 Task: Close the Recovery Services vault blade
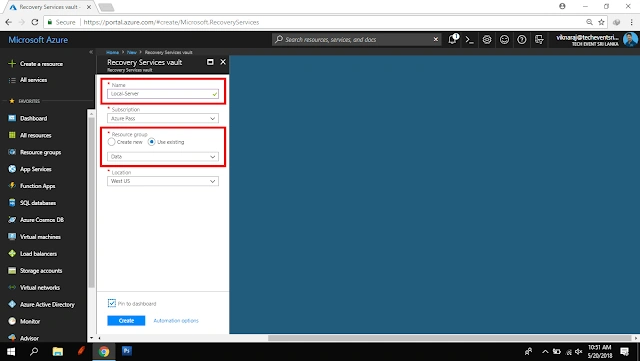(x=223, y=62)
